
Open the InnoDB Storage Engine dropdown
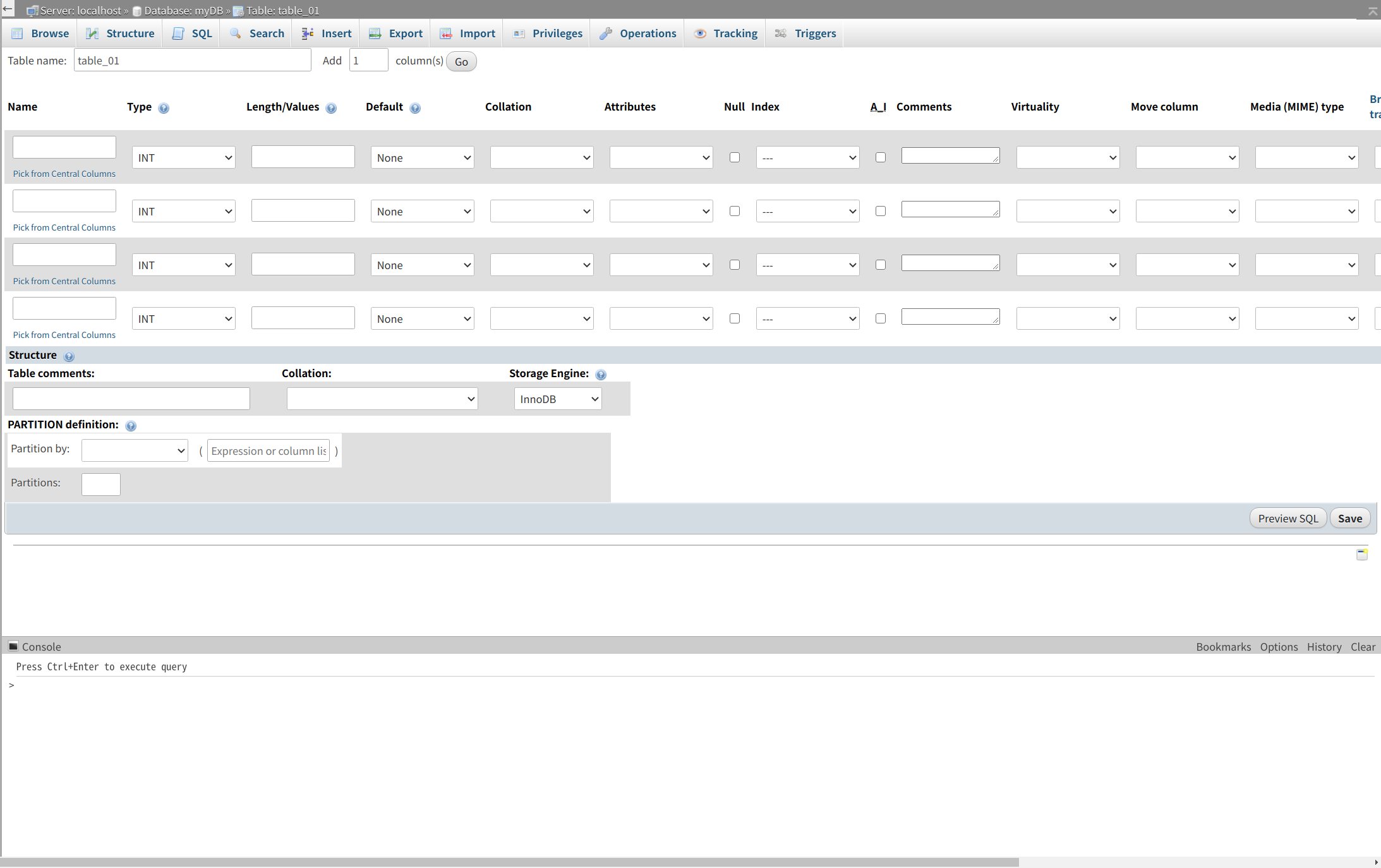tap(558, 399)
